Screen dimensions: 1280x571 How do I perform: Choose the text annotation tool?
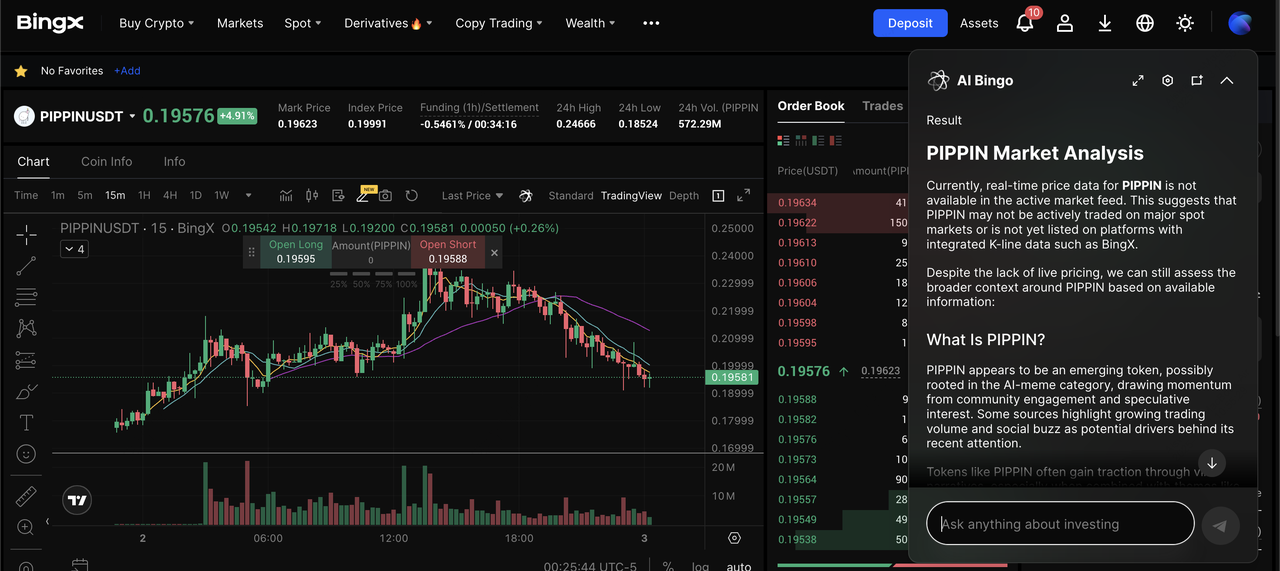point(26,422)
